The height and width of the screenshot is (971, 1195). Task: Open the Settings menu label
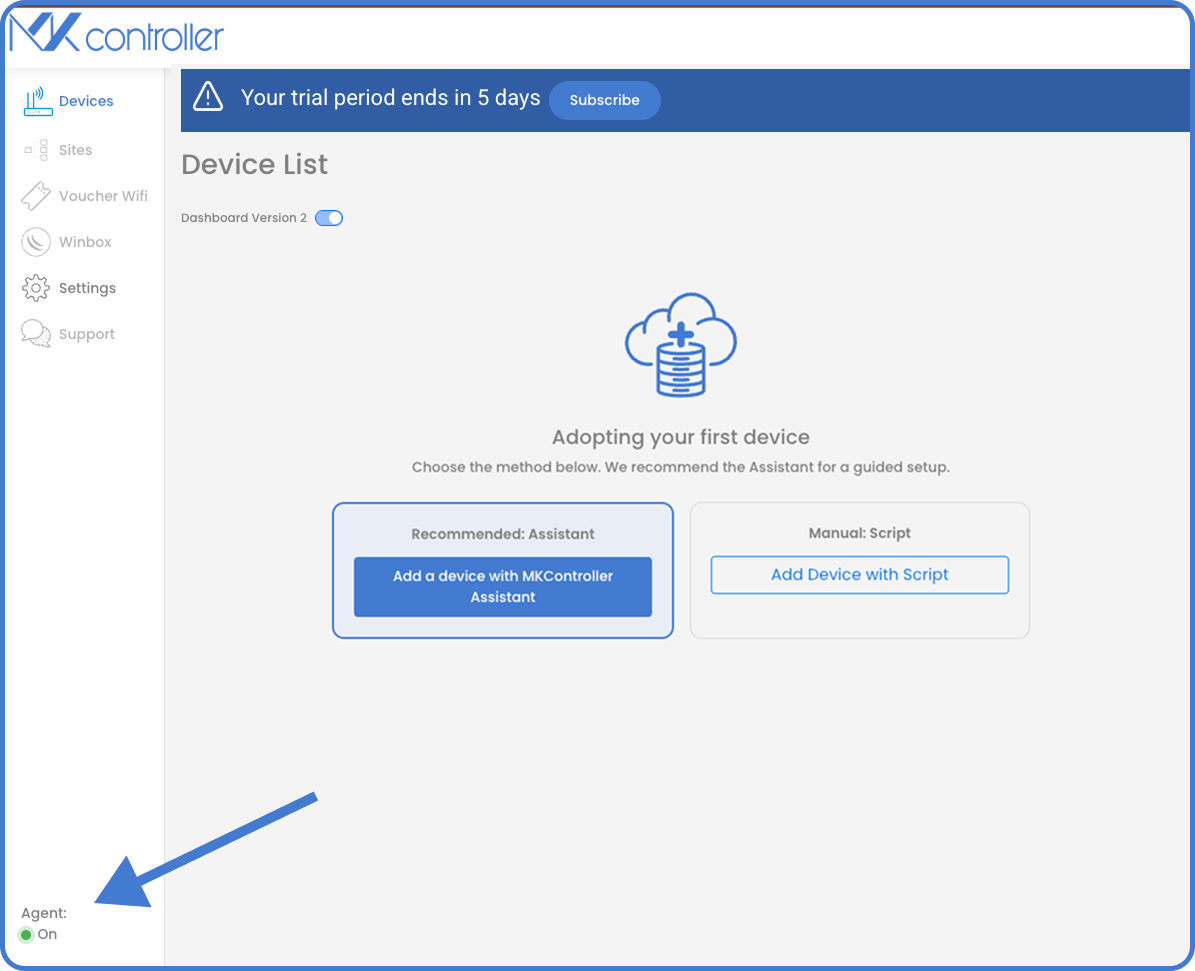pos(87,288)
